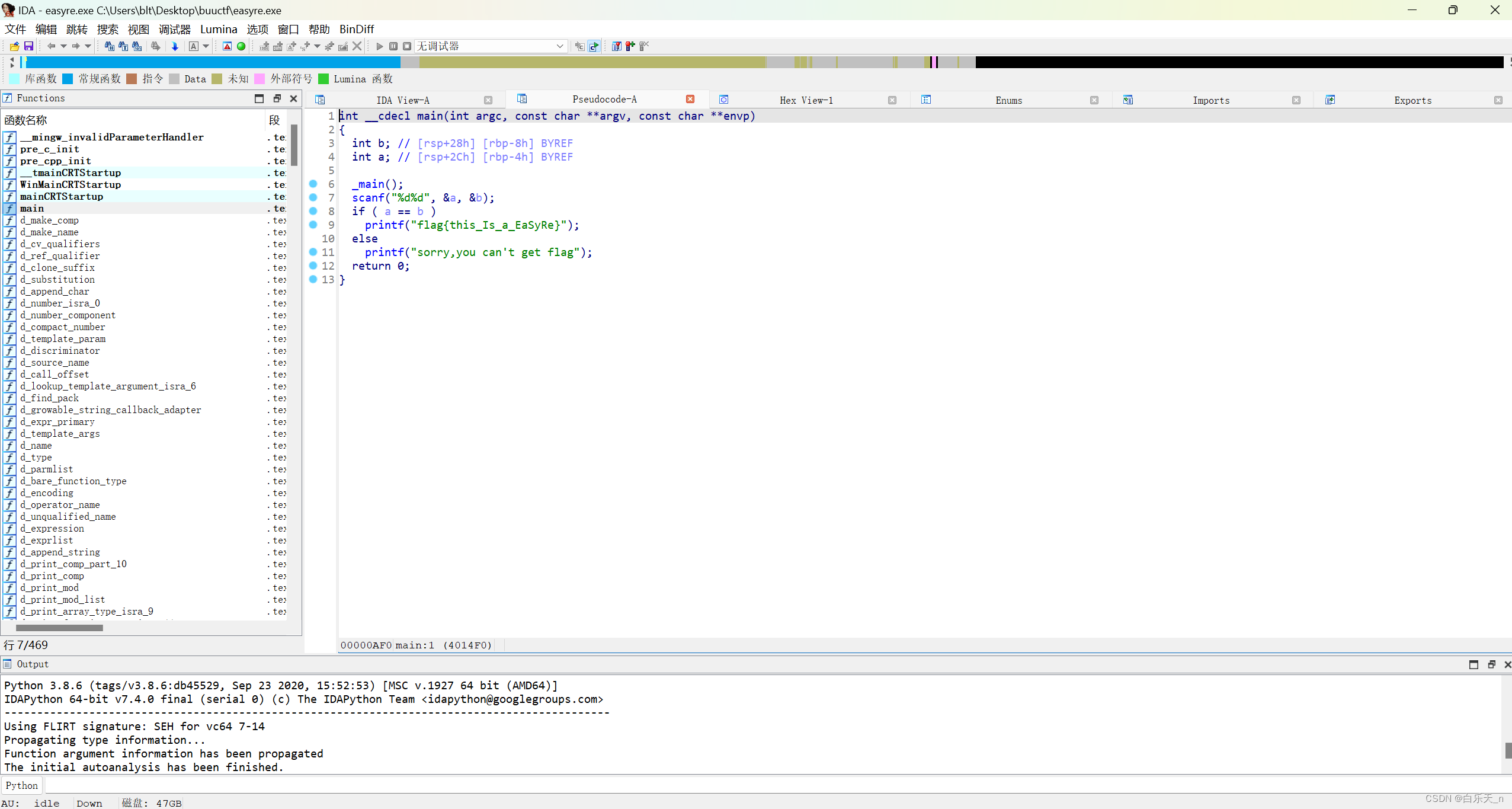This screenshot has height=809, width=1512.
Task: Open the debugger selection combo box
Action: point(490,46)
